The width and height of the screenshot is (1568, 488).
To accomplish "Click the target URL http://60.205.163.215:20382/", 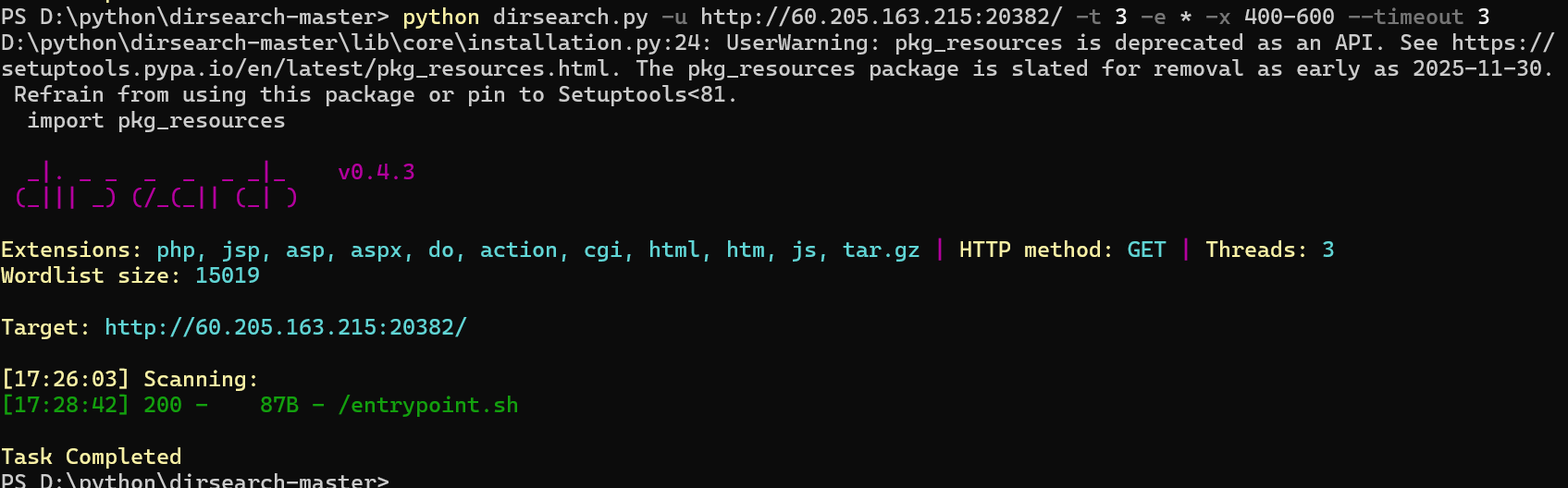I will click(x=286, y=327).
